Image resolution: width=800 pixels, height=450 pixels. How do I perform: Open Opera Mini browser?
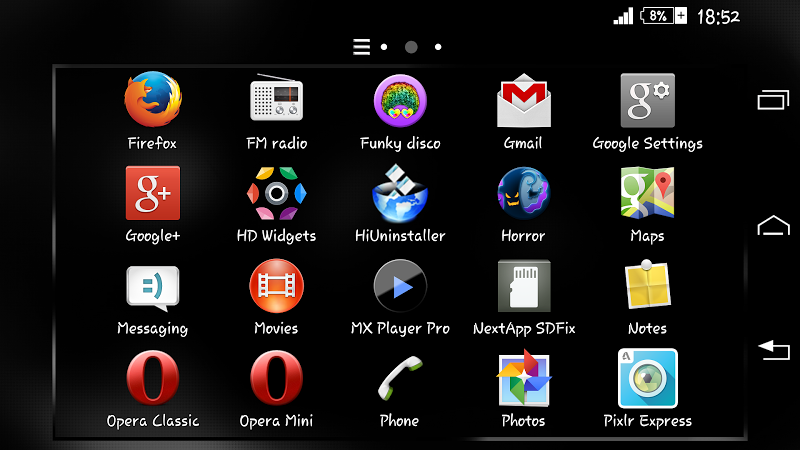(276, 378)
